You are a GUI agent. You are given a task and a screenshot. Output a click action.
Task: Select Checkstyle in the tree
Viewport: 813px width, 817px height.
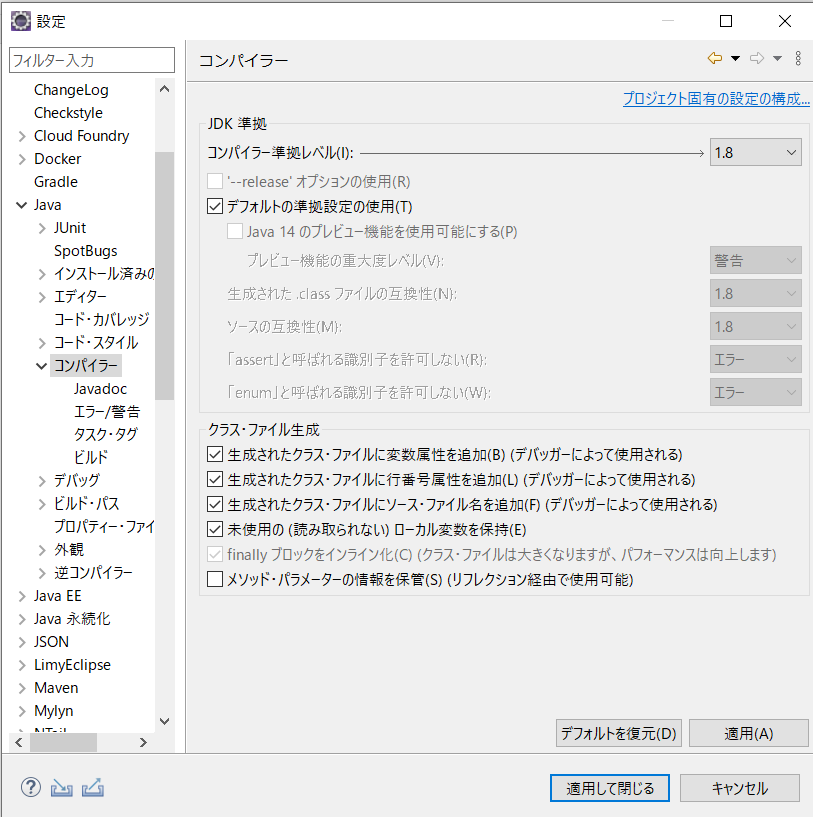[x=68, y=113]
